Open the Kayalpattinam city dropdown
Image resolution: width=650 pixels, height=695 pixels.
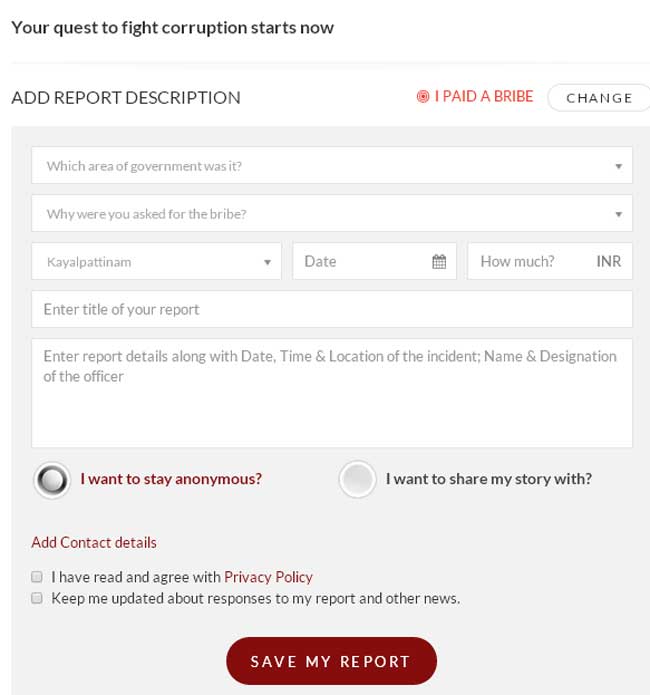coord(156,262)
